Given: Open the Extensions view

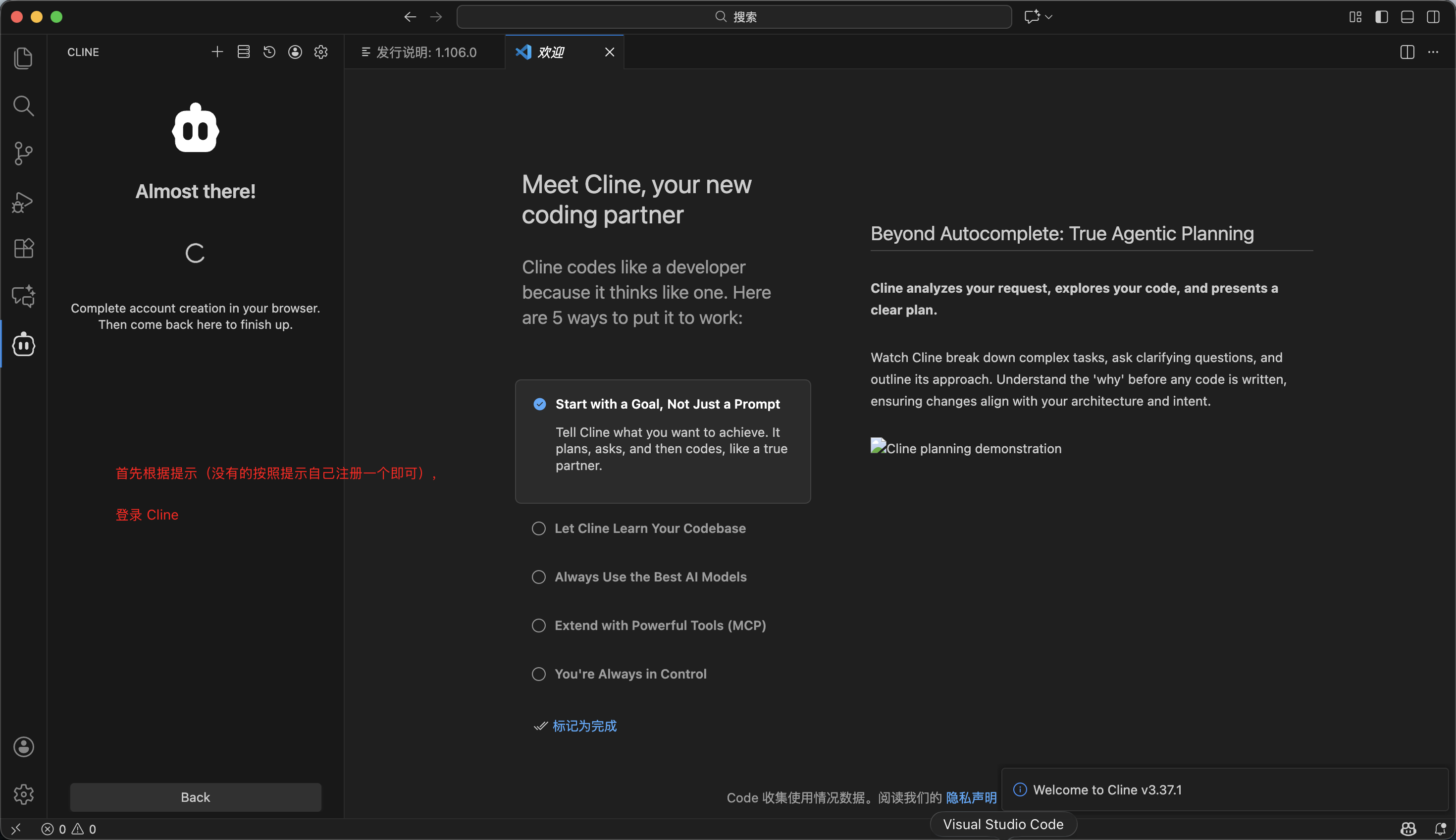Looking at the screenshot, I should (x=23, y=249).
